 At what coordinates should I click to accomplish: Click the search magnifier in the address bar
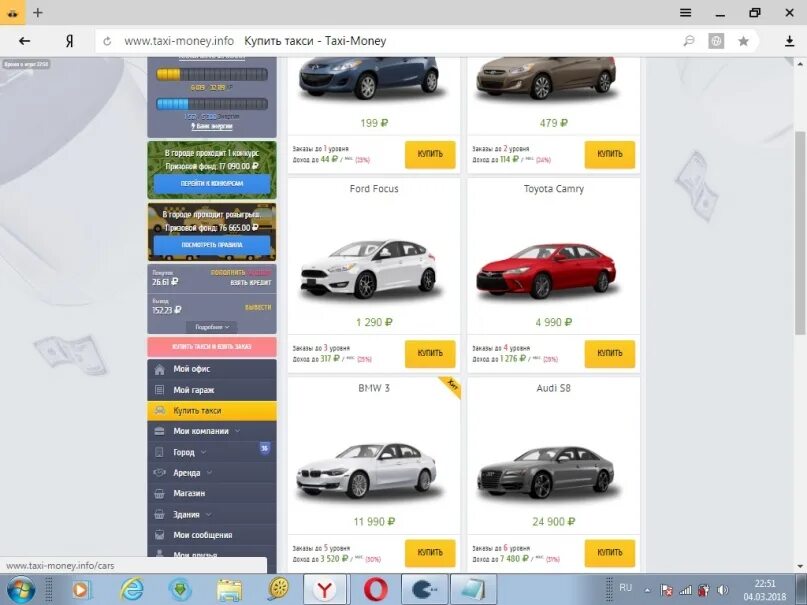[x=689, y=41]
